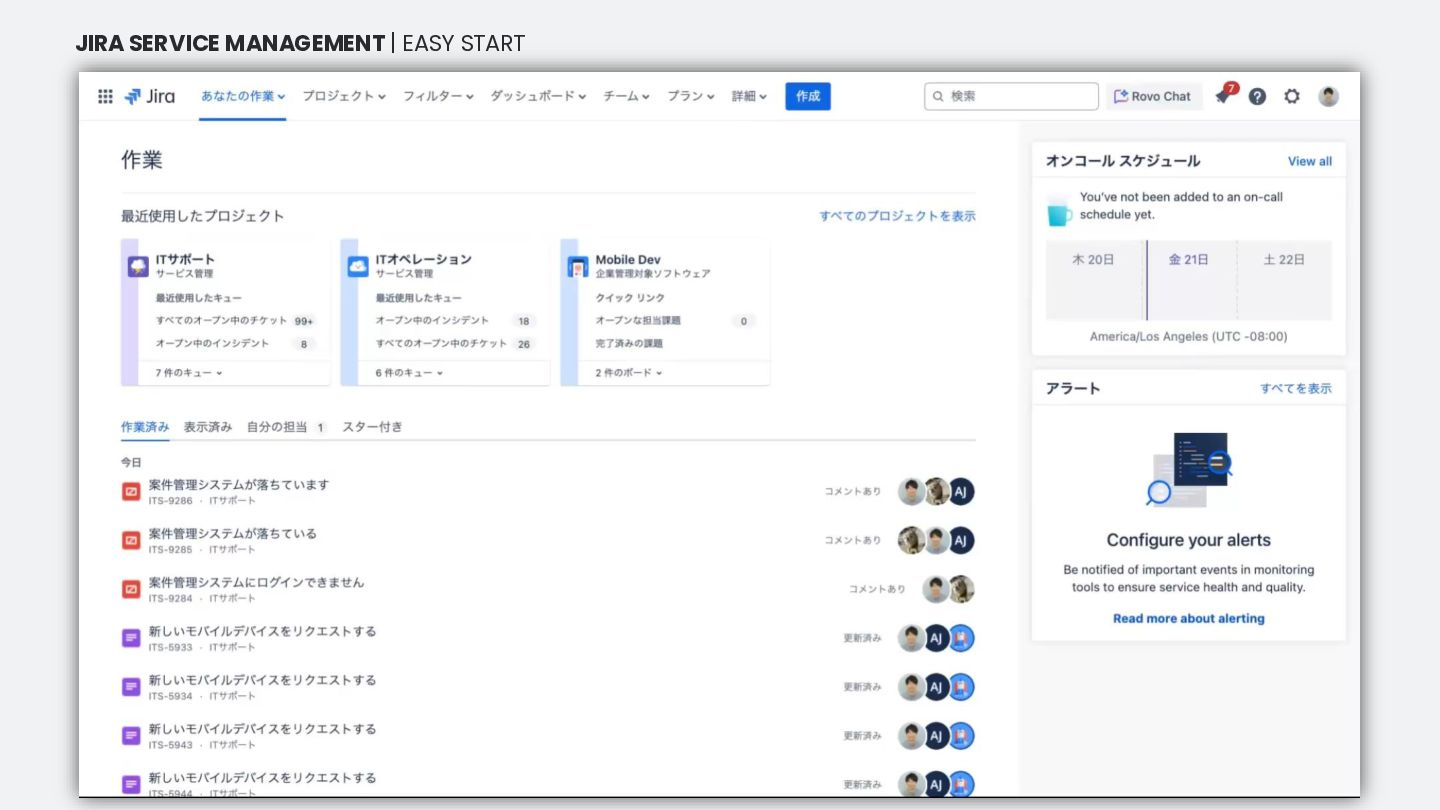Image resolution: width=1440 pixels, height=810 pixels.
Task: Select the 土 22日 schedule column
Action: point(1285,280)
